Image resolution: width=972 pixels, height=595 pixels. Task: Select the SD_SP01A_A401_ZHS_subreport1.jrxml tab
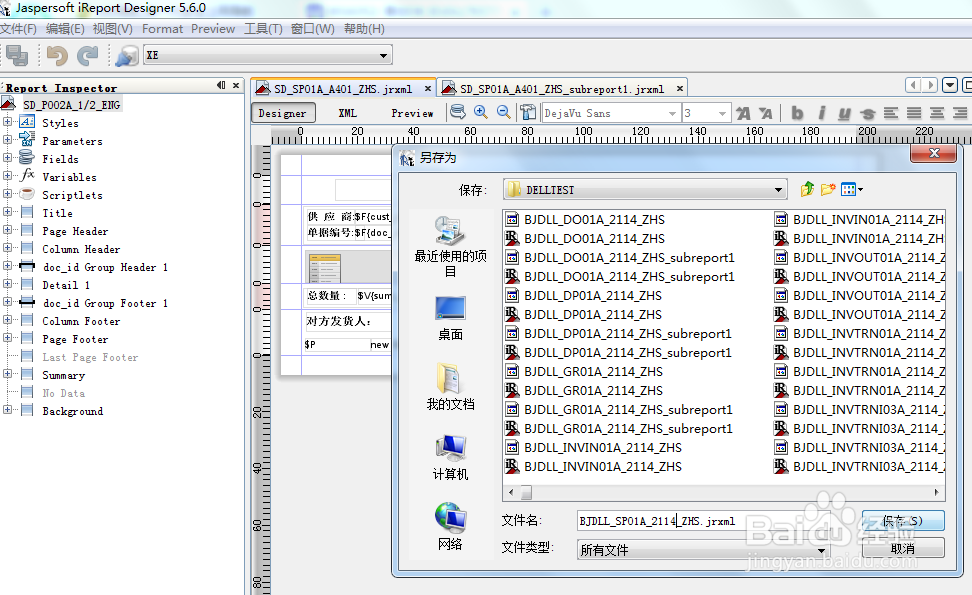562,89
